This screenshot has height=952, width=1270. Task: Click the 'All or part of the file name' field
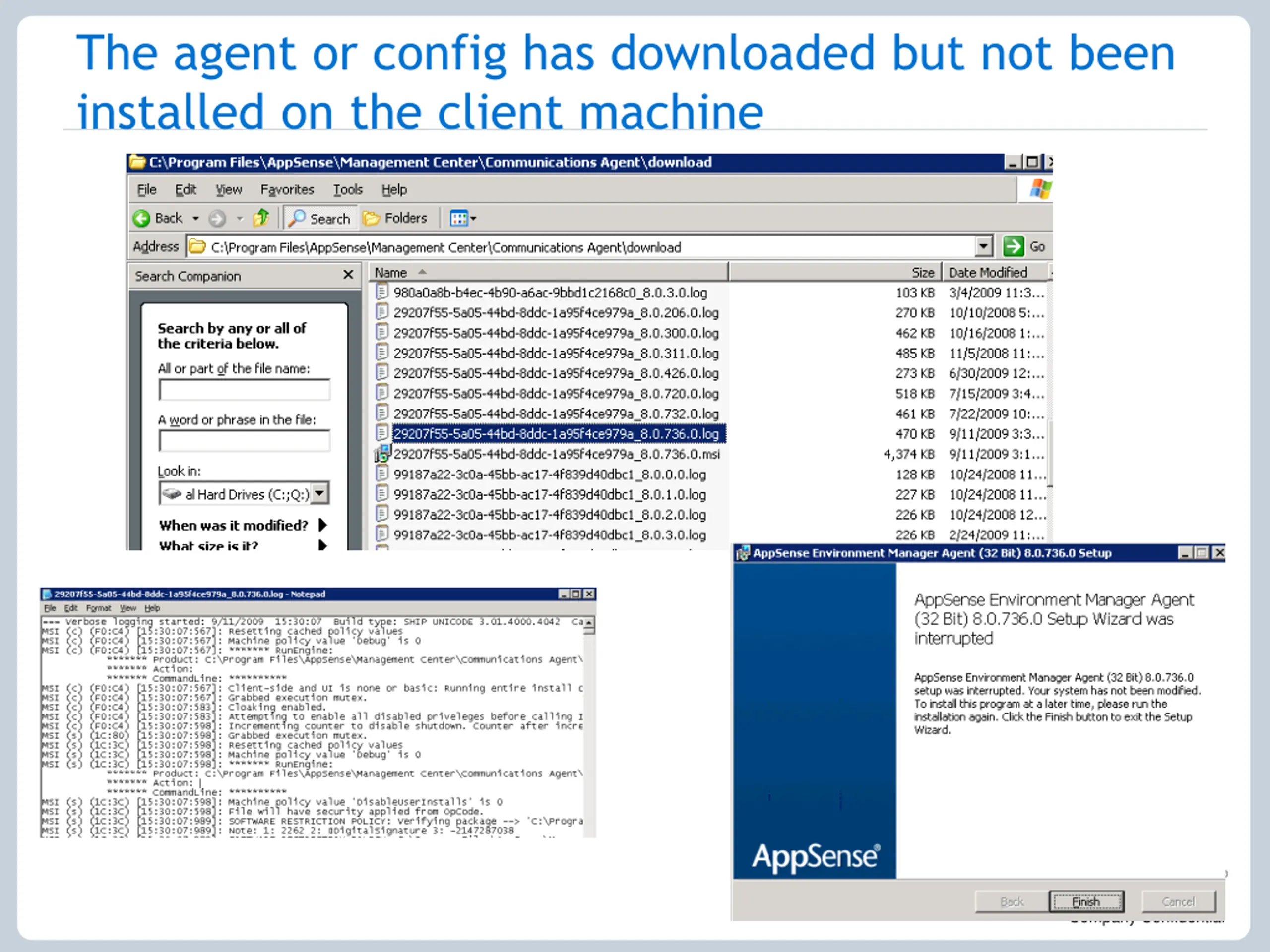pos(244,390)
